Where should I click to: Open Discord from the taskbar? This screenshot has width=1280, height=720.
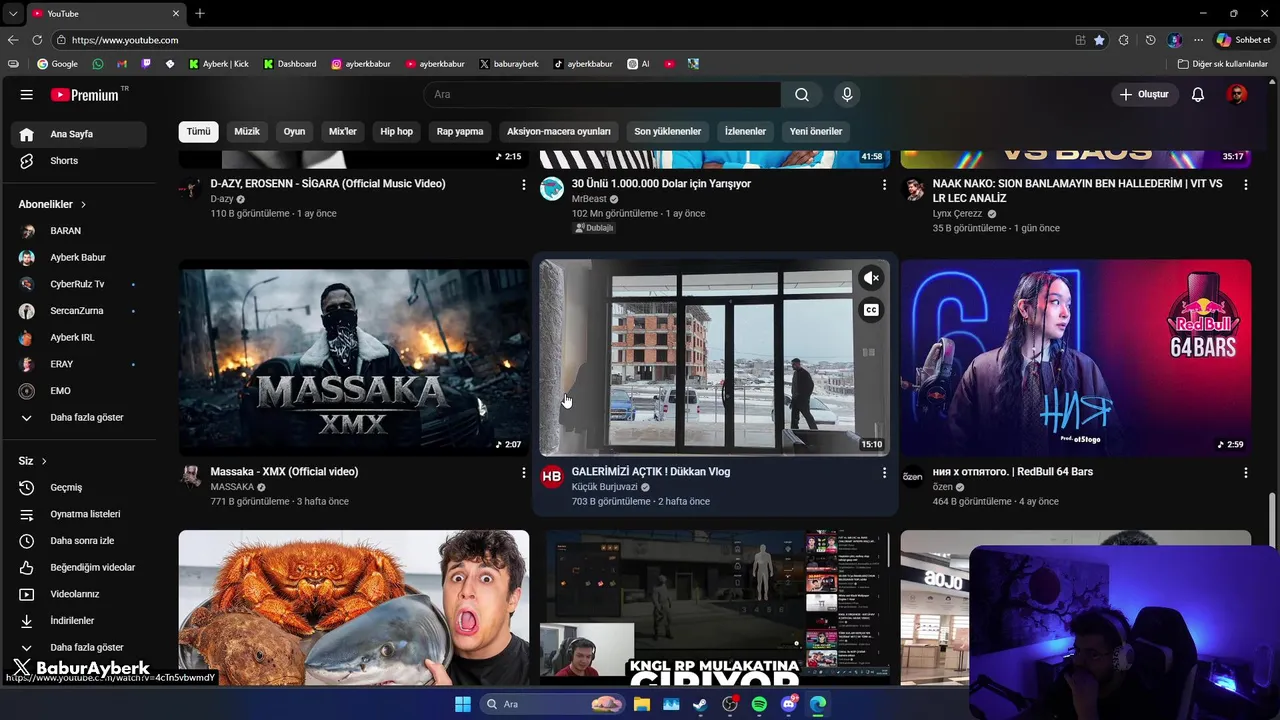(789, 704)
